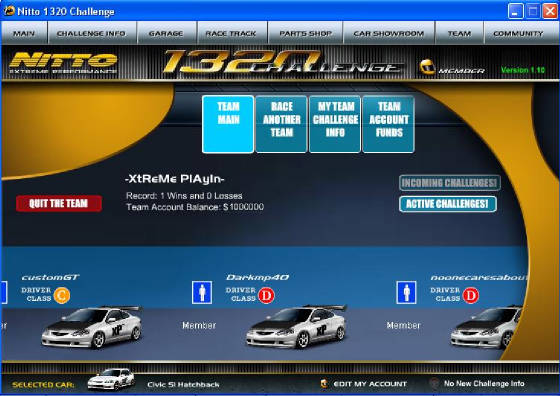Open Incoming Challenges

point(450,183)
